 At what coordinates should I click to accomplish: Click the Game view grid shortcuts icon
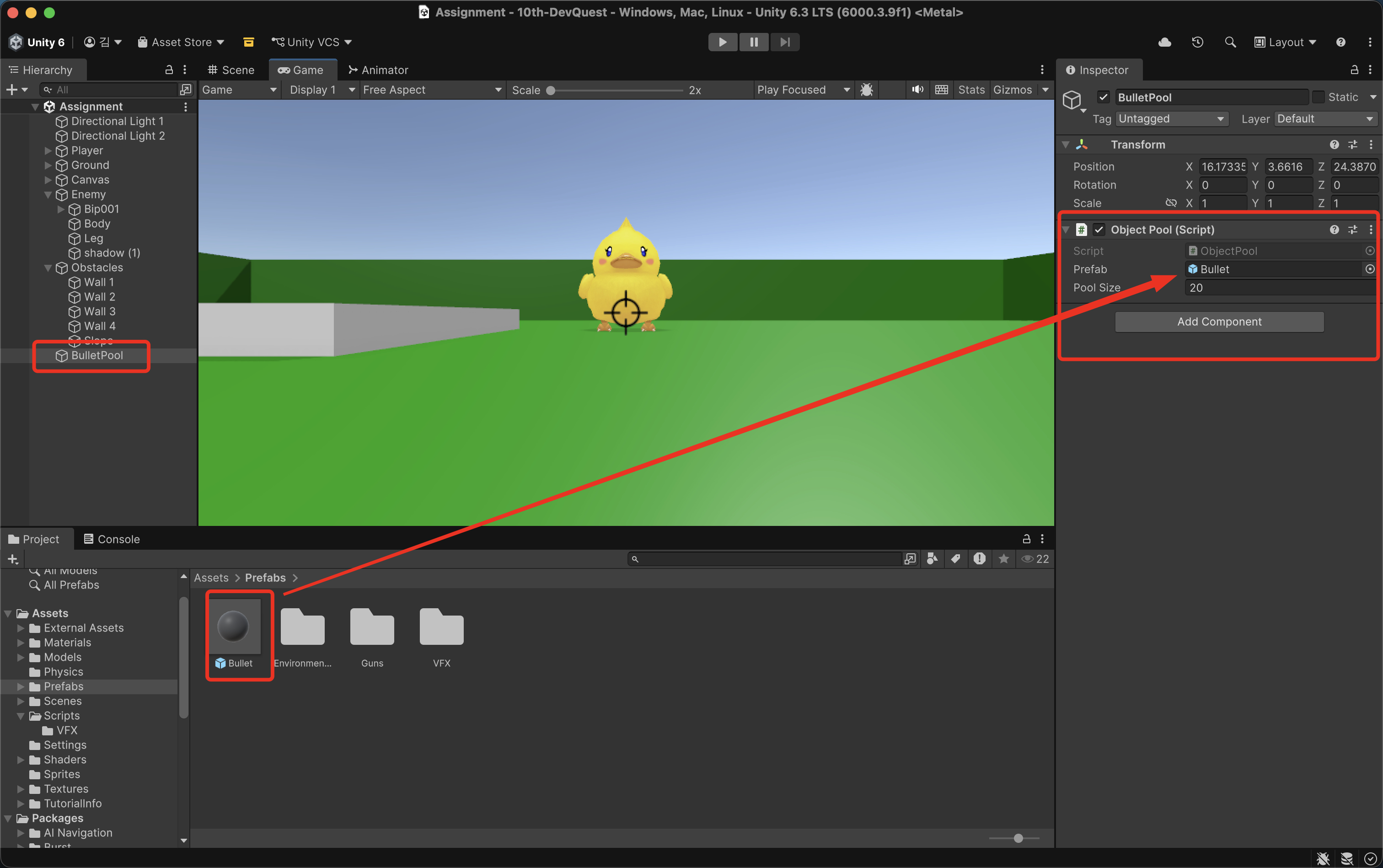point(942,90)
